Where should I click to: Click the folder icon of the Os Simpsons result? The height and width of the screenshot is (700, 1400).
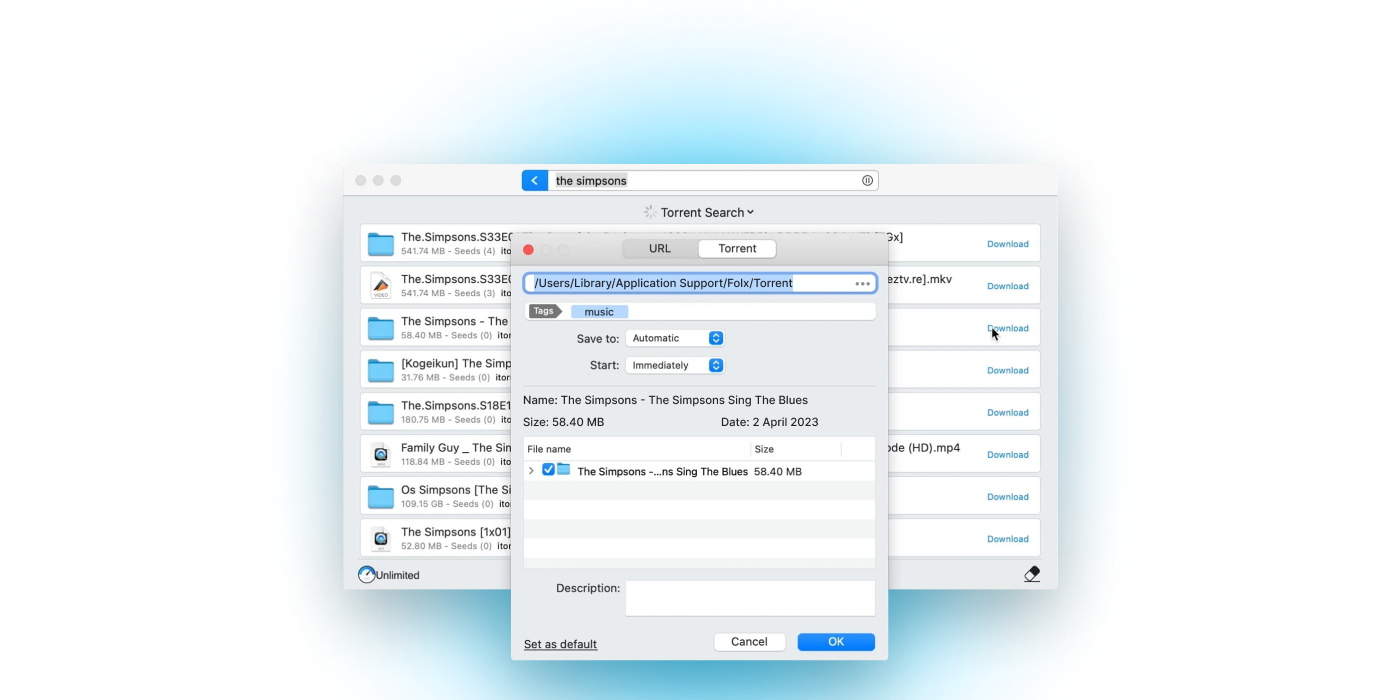[380, 497]
